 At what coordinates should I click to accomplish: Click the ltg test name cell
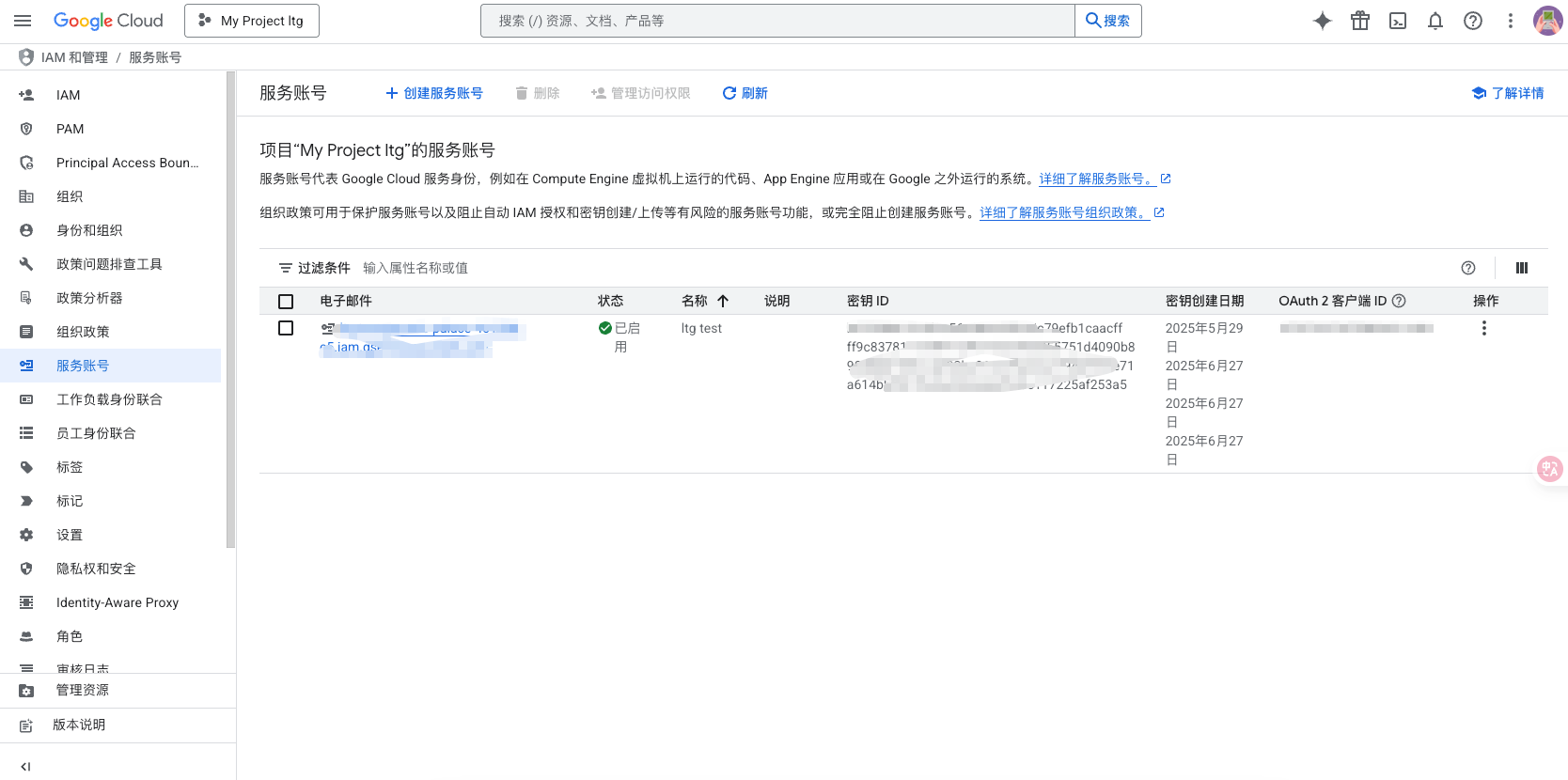point(701,328)
